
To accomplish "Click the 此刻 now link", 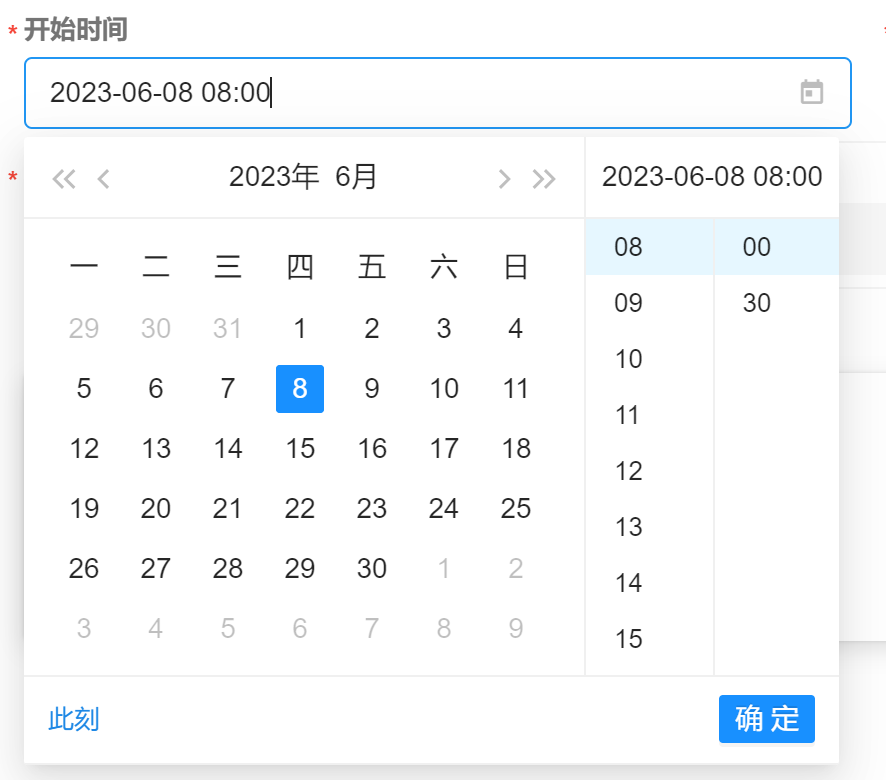I will (74, 719).
